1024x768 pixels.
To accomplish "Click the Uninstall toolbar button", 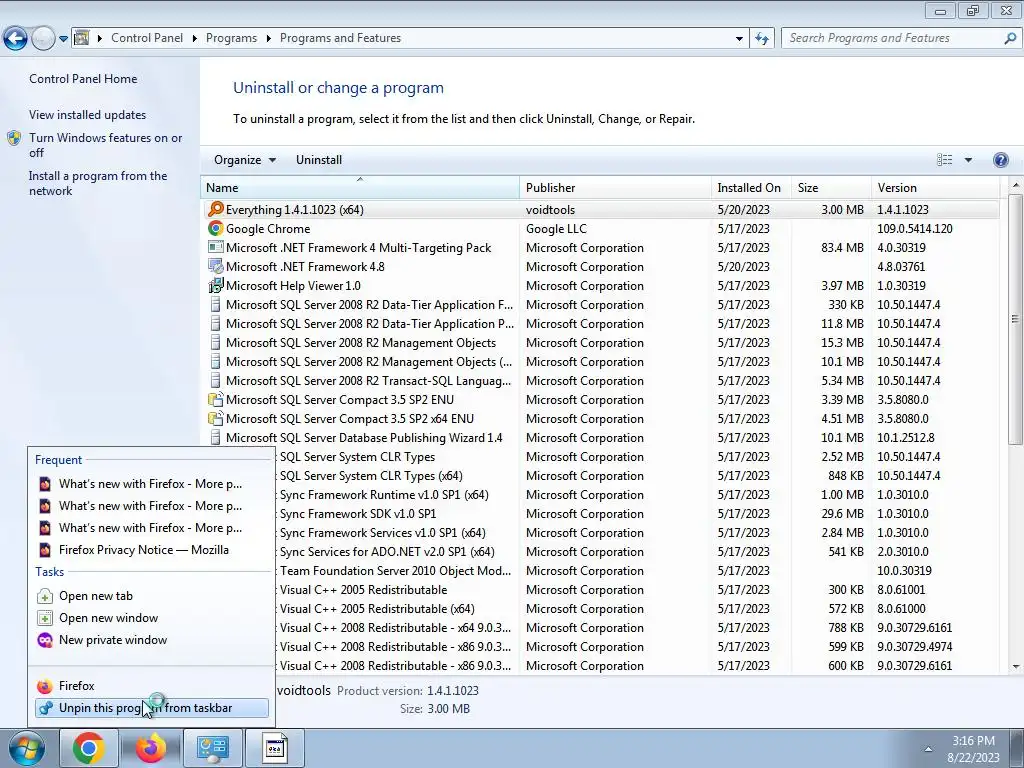I will tap(319, 160).
